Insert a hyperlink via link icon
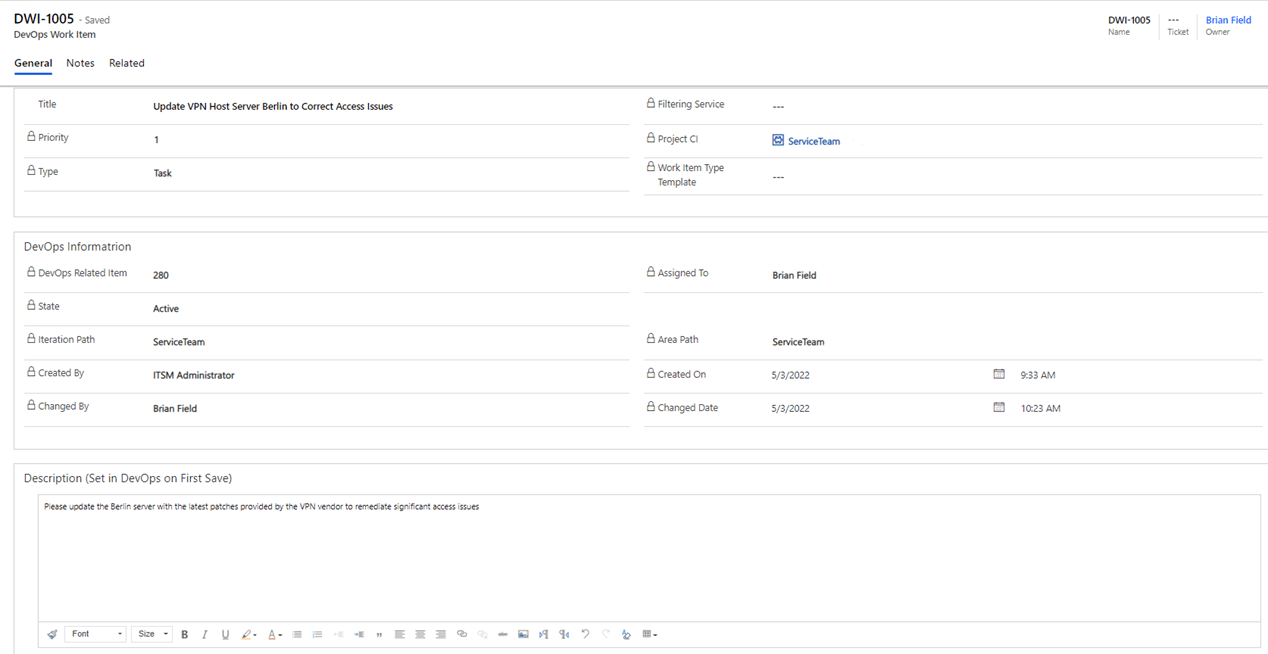 coord(461,634)
